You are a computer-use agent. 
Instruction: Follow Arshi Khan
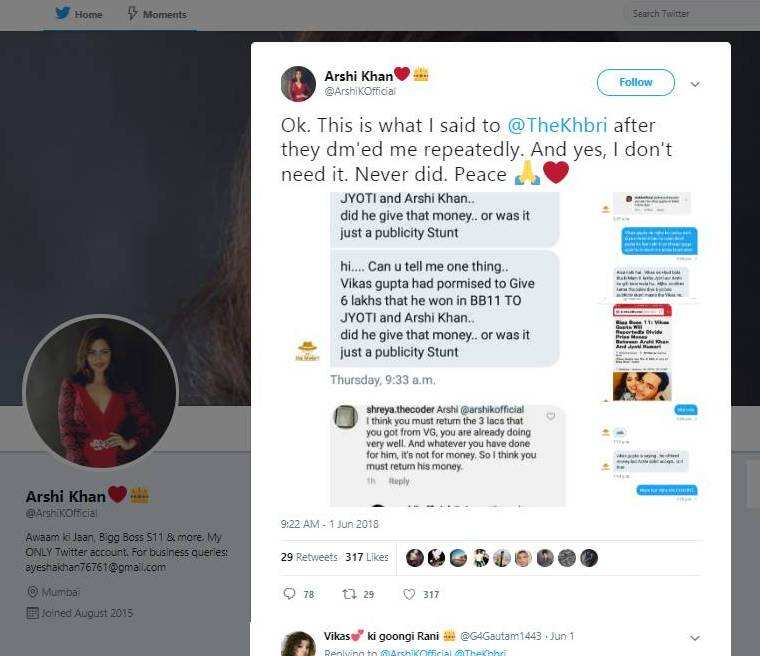[x=635, y=82]
